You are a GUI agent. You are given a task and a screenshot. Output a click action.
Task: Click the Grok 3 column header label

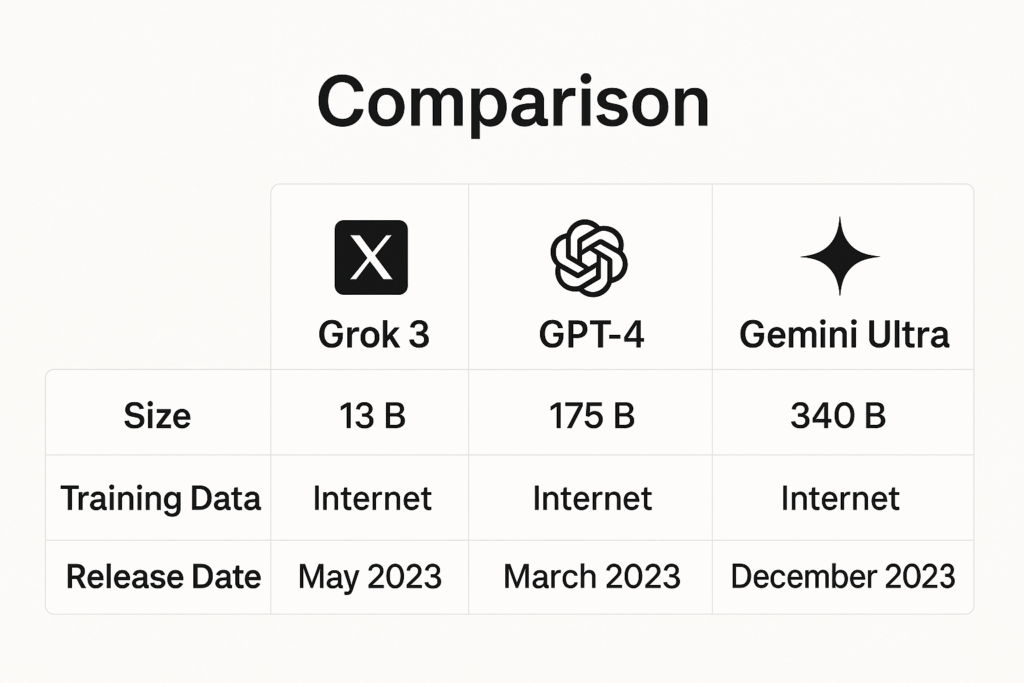pyautogui.click(x=373, y=334)
